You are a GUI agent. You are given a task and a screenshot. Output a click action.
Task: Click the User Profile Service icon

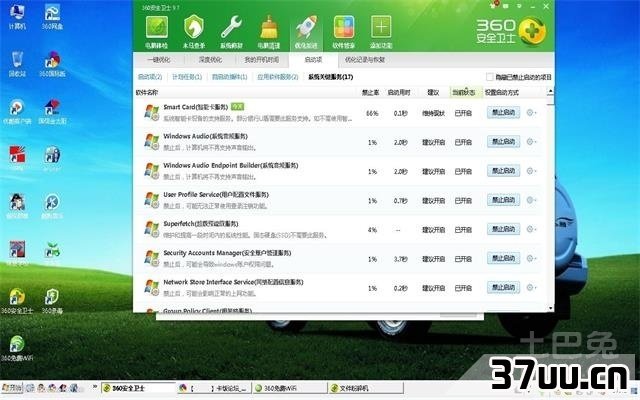[152, 200]
